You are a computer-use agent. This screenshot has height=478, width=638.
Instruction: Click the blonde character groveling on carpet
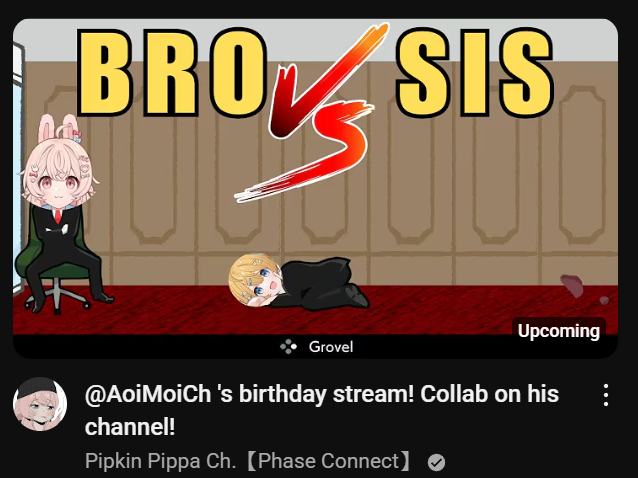pos(298,282)
